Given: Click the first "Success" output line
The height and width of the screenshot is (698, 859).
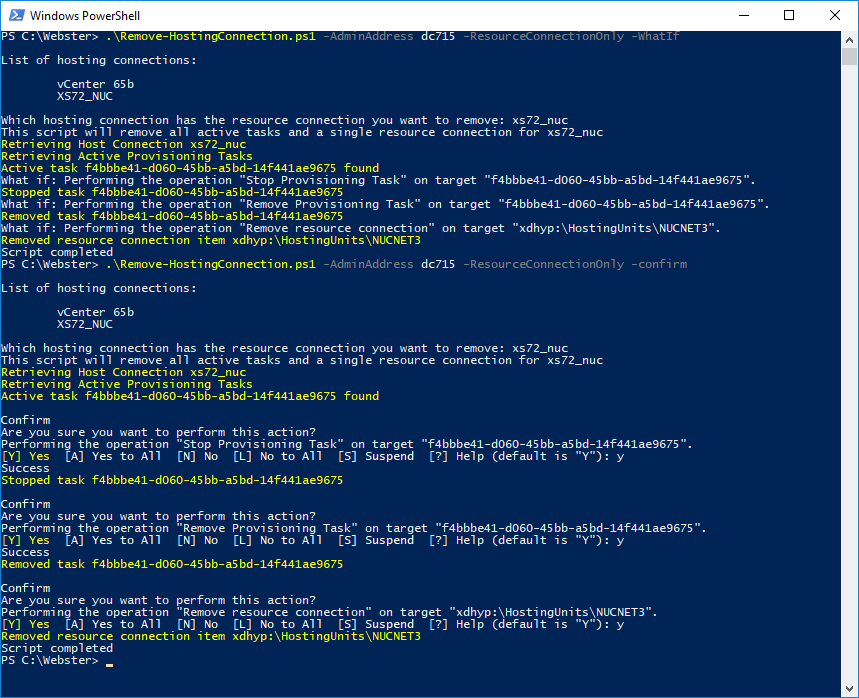Looking at the screenshot, I should 25,468.
